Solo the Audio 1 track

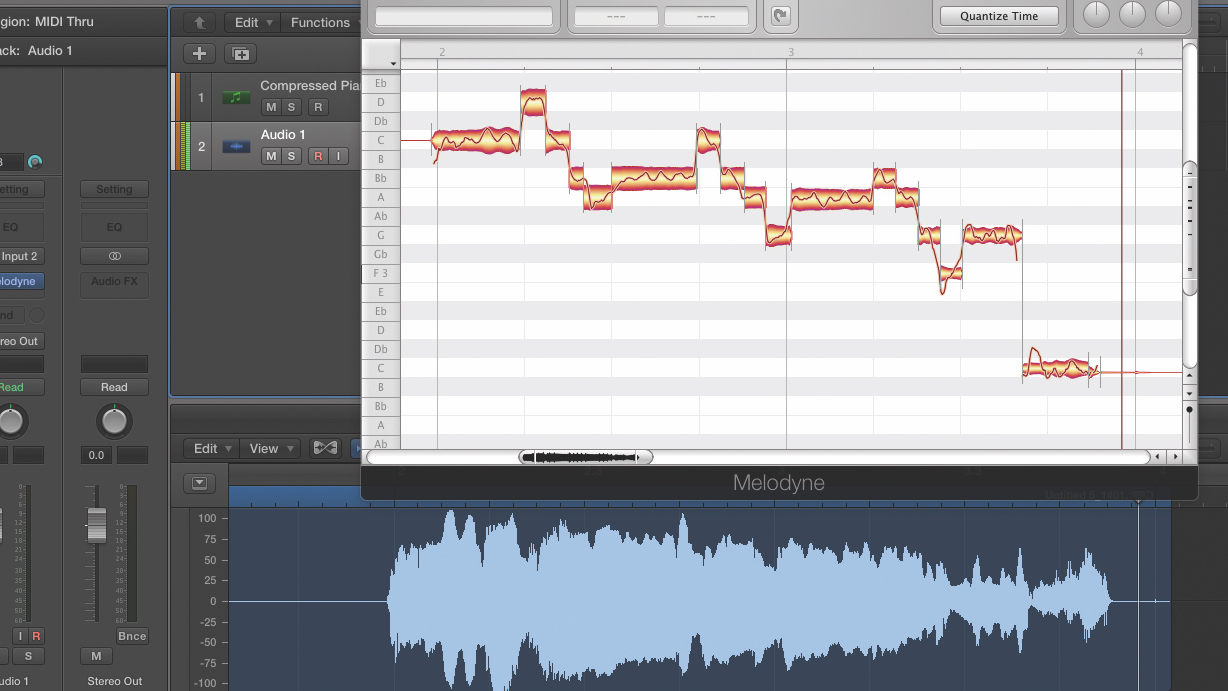click(291, 156)
